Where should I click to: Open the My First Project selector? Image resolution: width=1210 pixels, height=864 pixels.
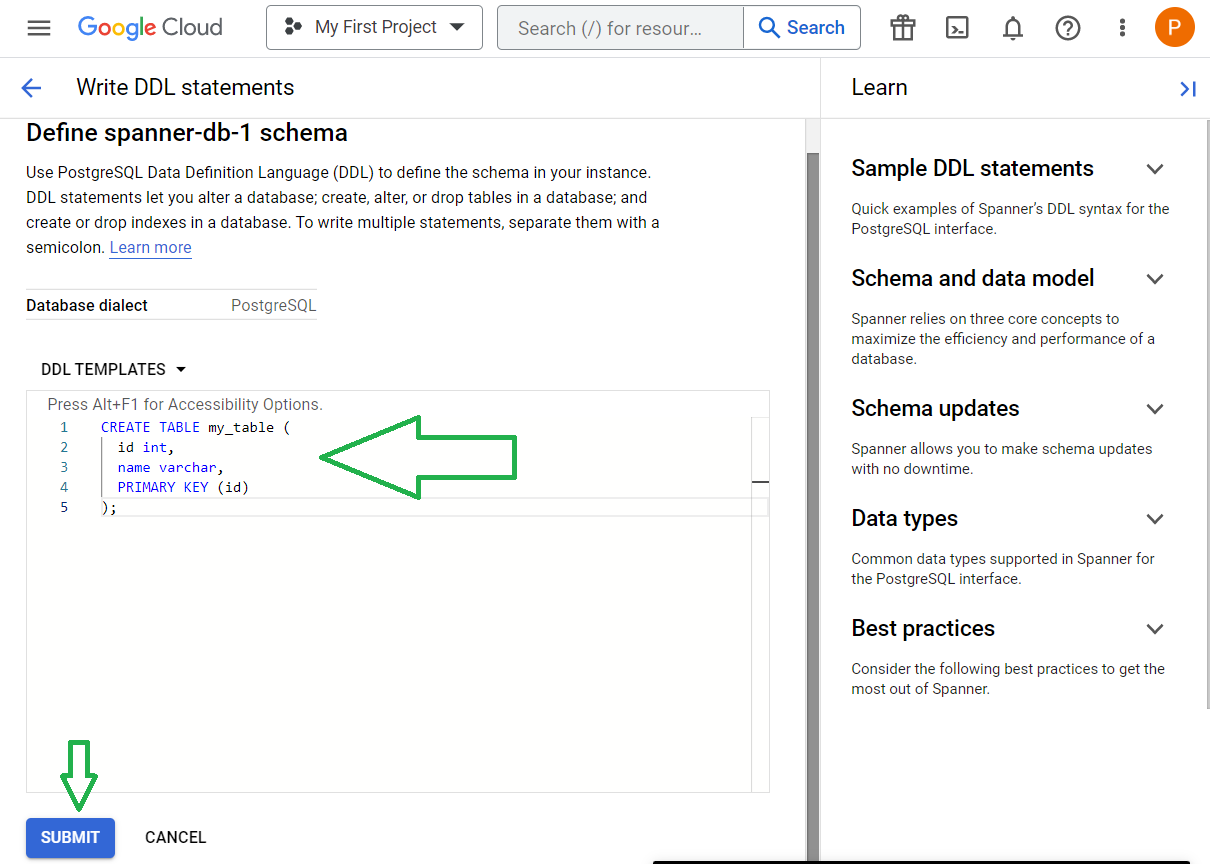click(x=374, y=27)
